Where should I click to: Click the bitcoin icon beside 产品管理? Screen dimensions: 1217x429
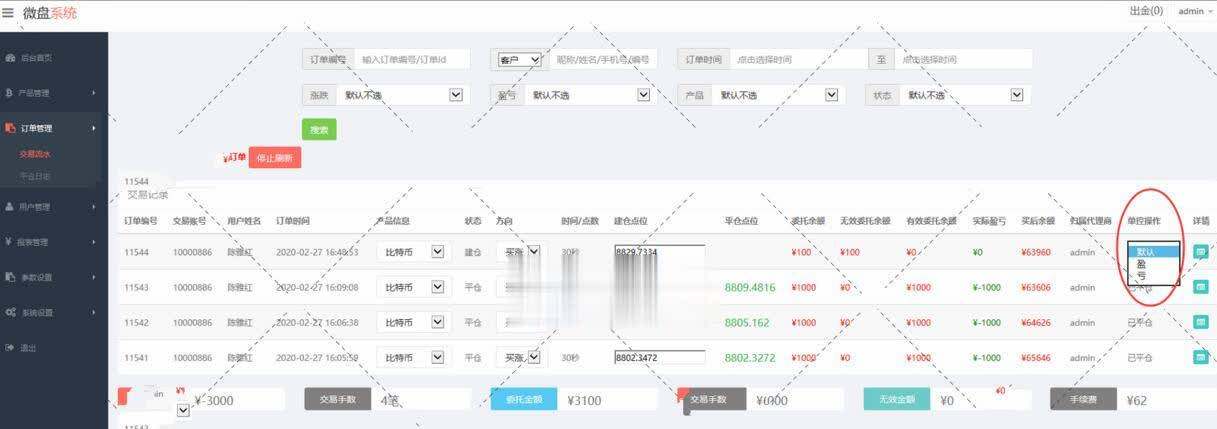(9, 93)
